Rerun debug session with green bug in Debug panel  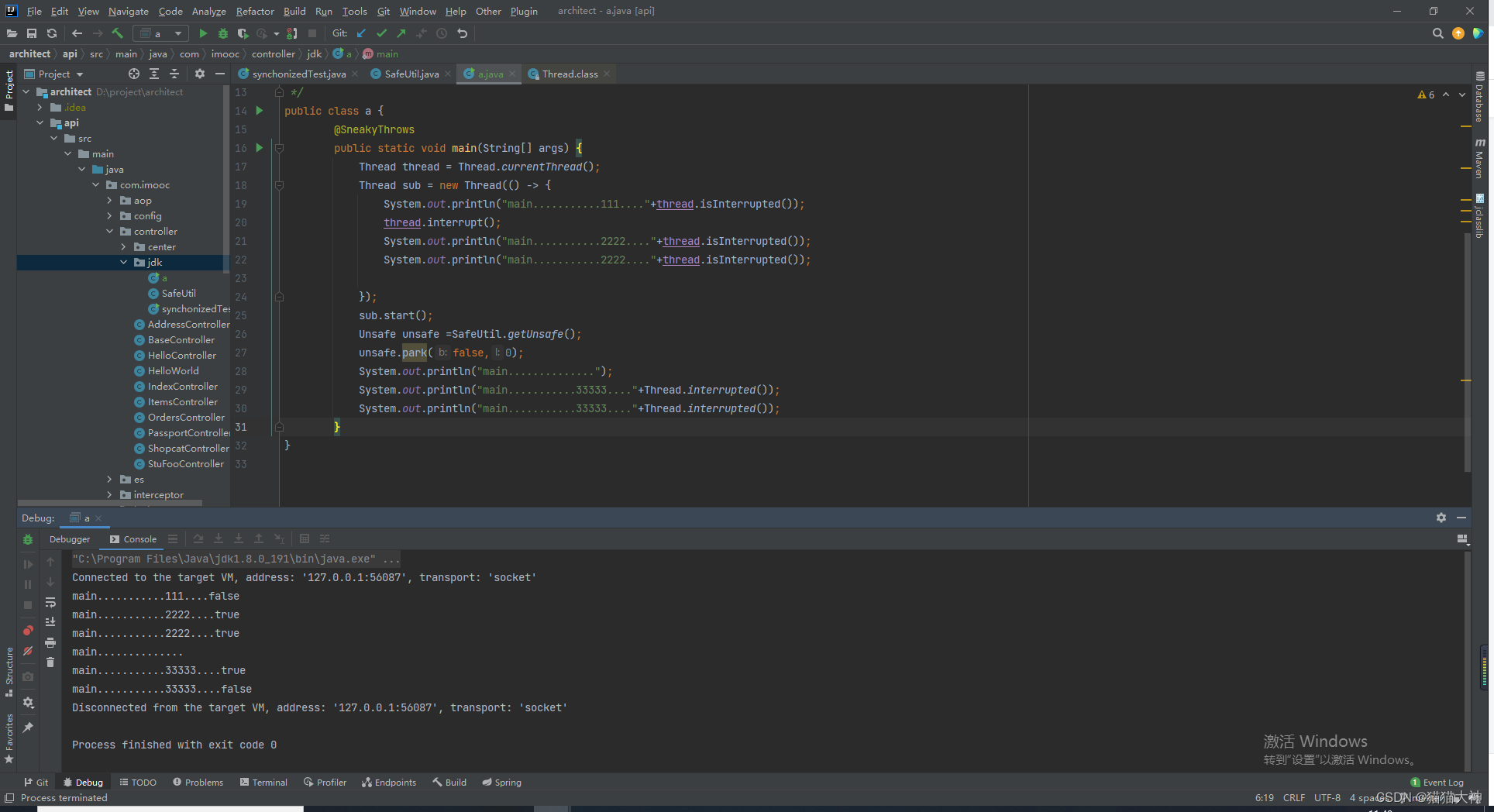click(28, 539)
